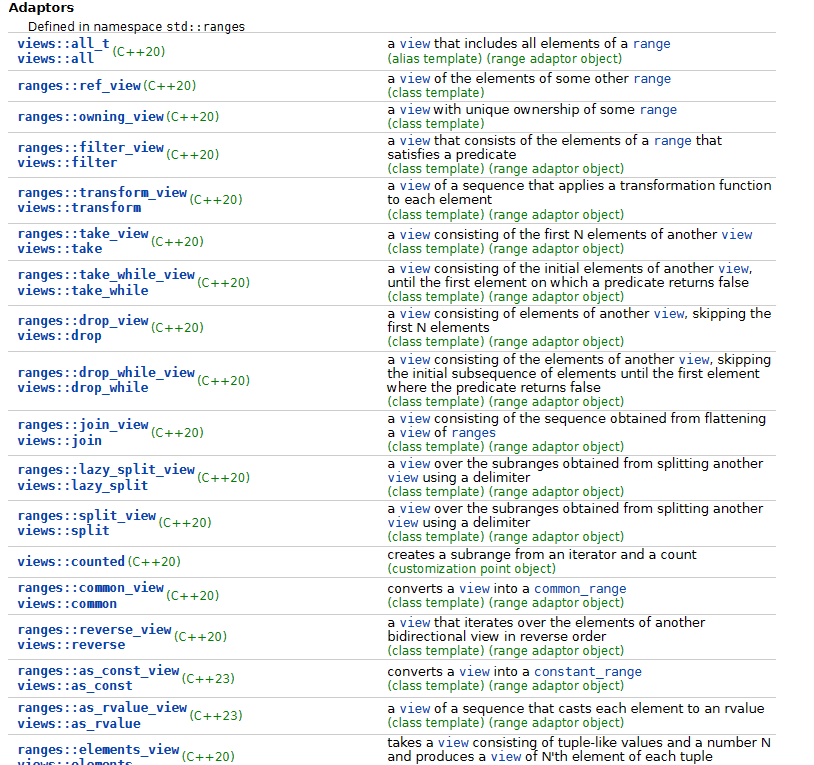Click trailing 'view' link in take_view description

point(737,235)
